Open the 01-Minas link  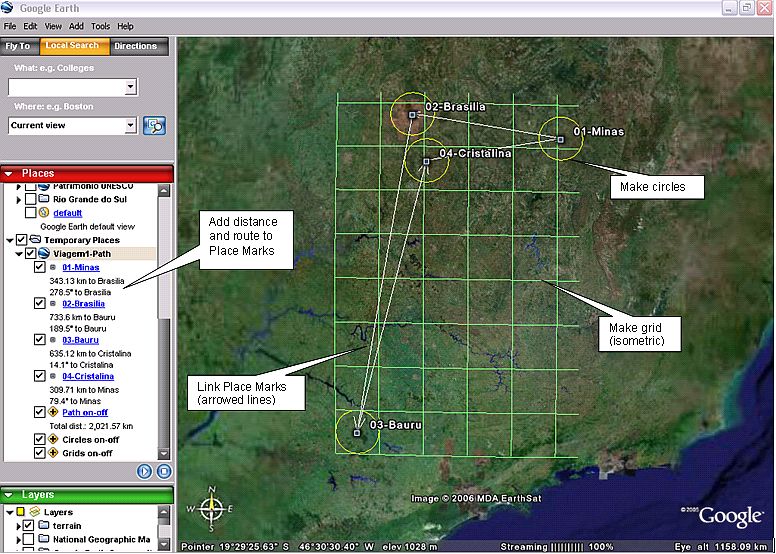tap(81, 267)
